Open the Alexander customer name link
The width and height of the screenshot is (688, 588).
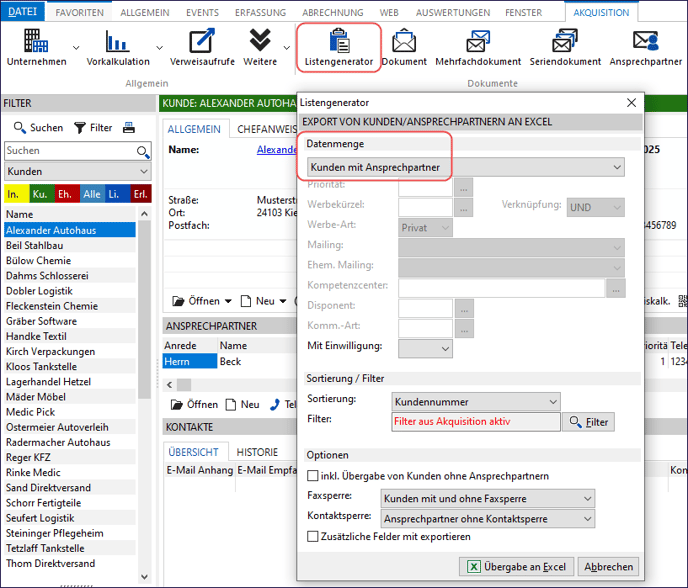tap(276, 150)
